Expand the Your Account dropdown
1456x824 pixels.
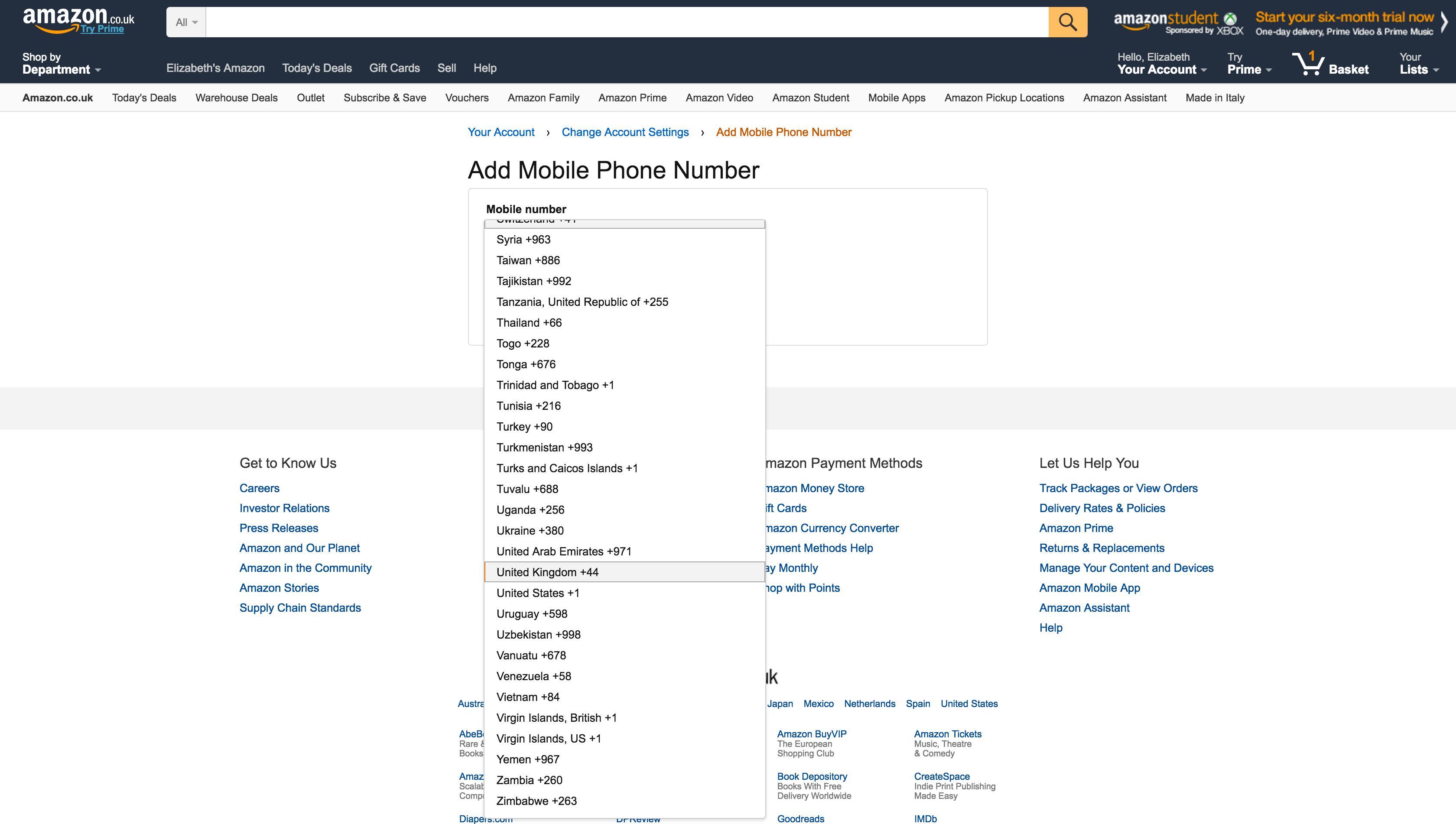point(1162,63)
